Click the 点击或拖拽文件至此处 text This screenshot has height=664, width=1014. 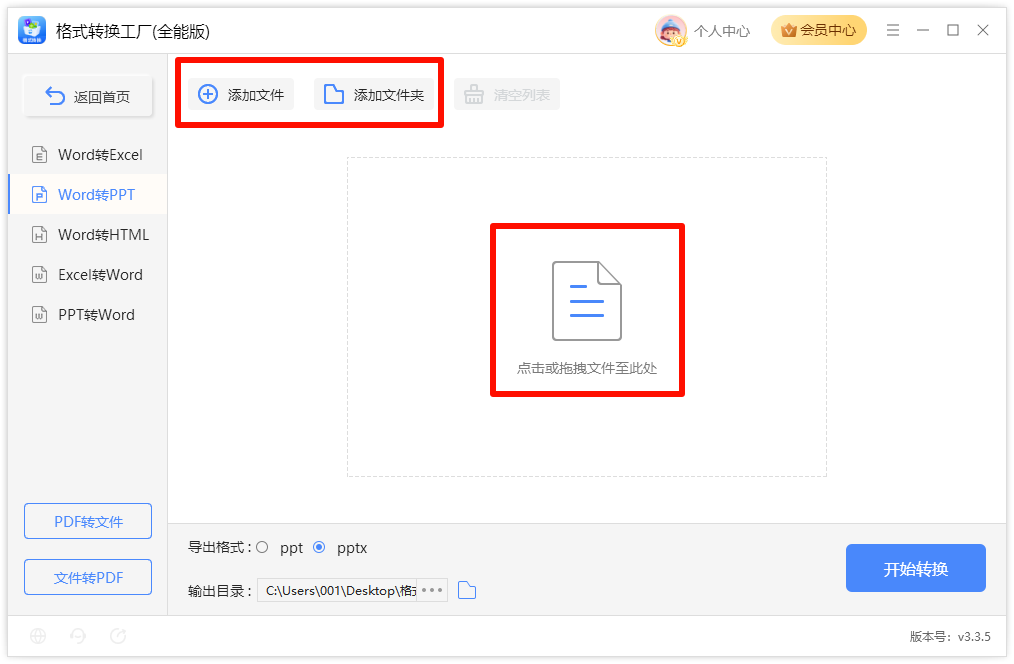(x=587, y=369)
